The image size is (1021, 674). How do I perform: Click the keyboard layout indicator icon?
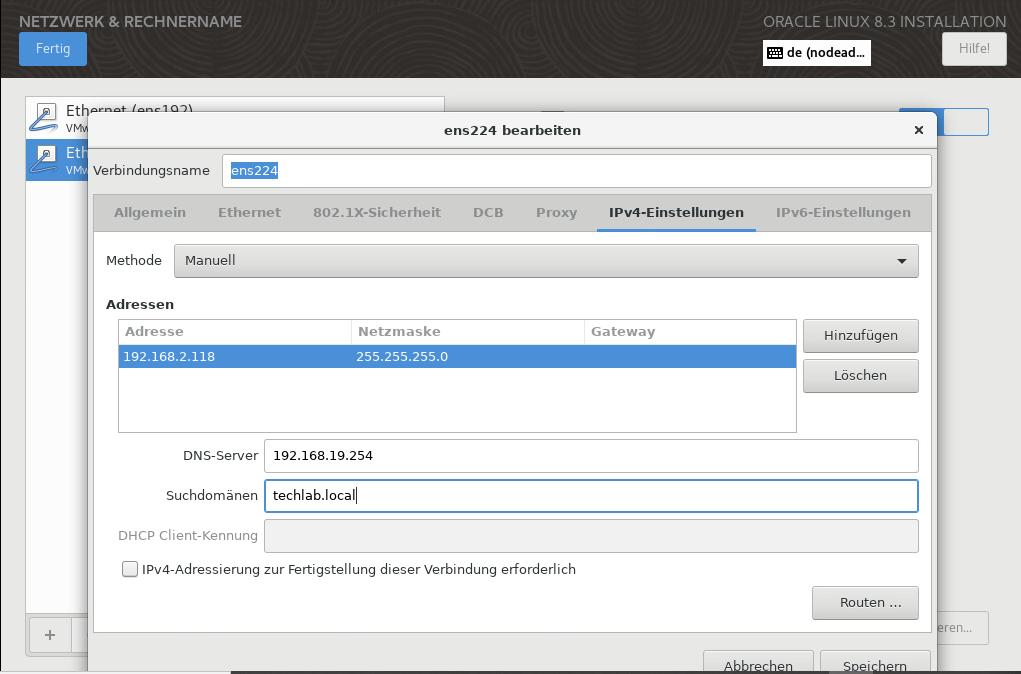click(775, 52)
